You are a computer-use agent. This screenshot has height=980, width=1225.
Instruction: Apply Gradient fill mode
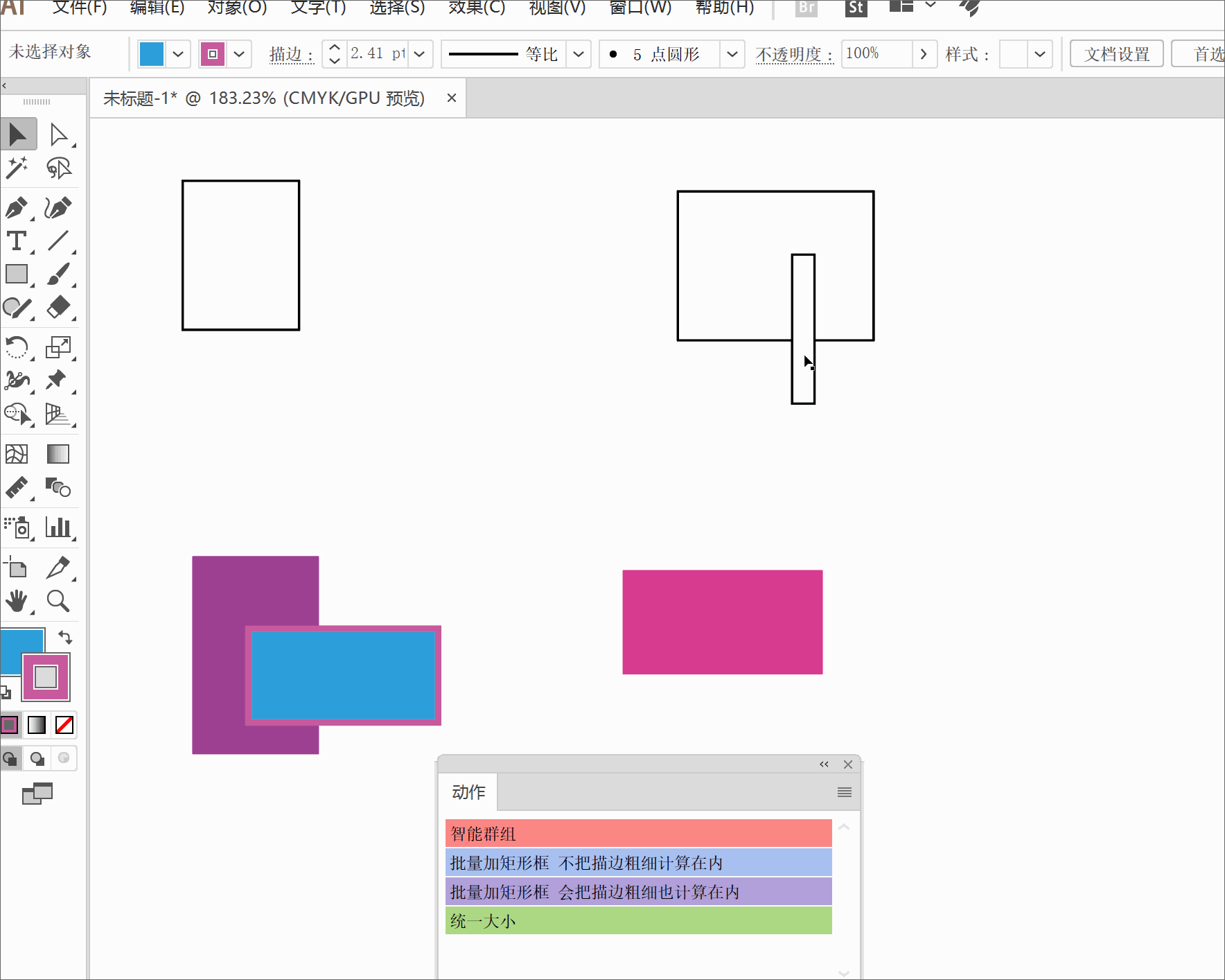(x=37, y=725)
